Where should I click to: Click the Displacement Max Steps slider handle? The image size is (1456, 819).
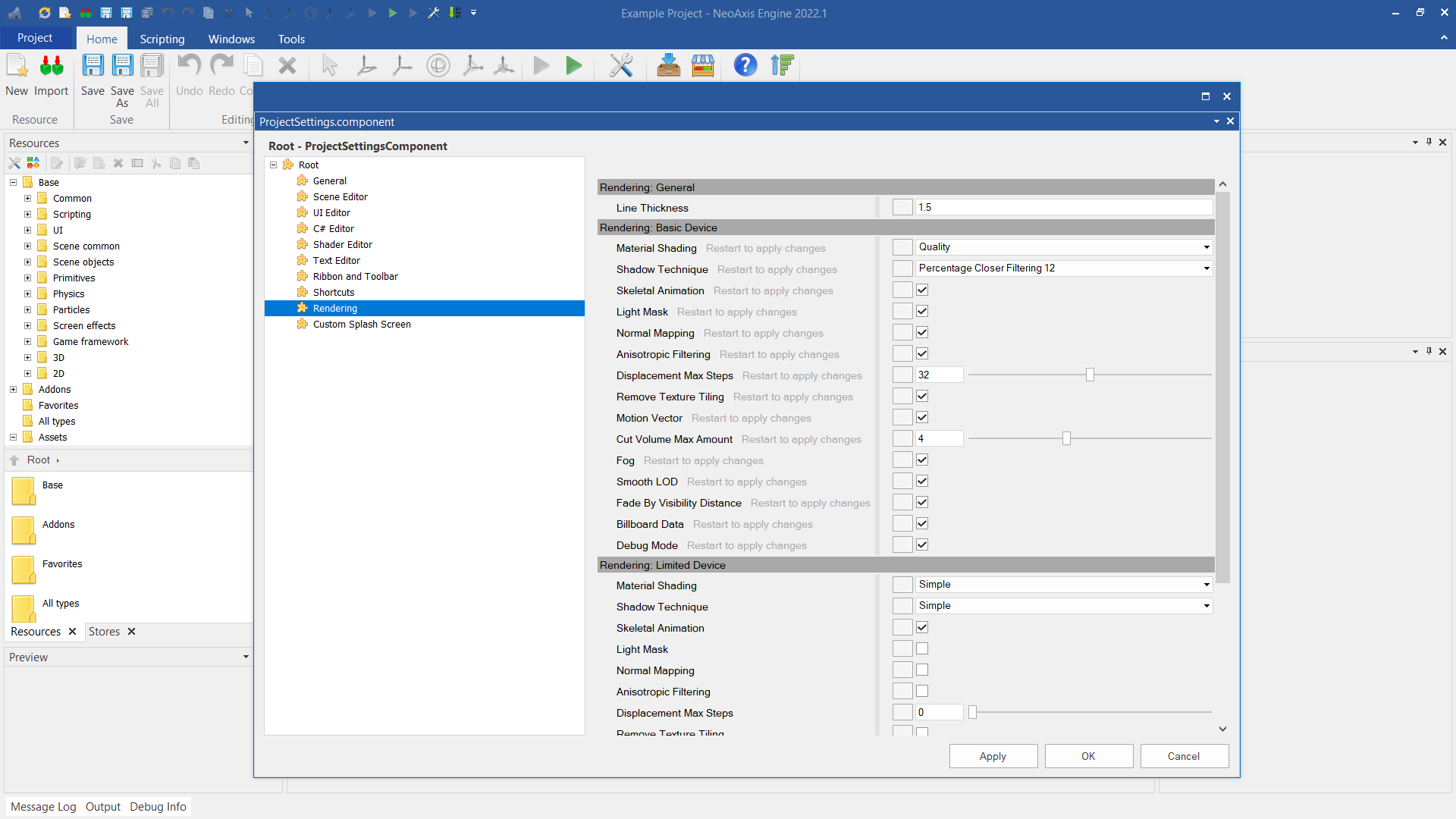tap(1090, 375)
